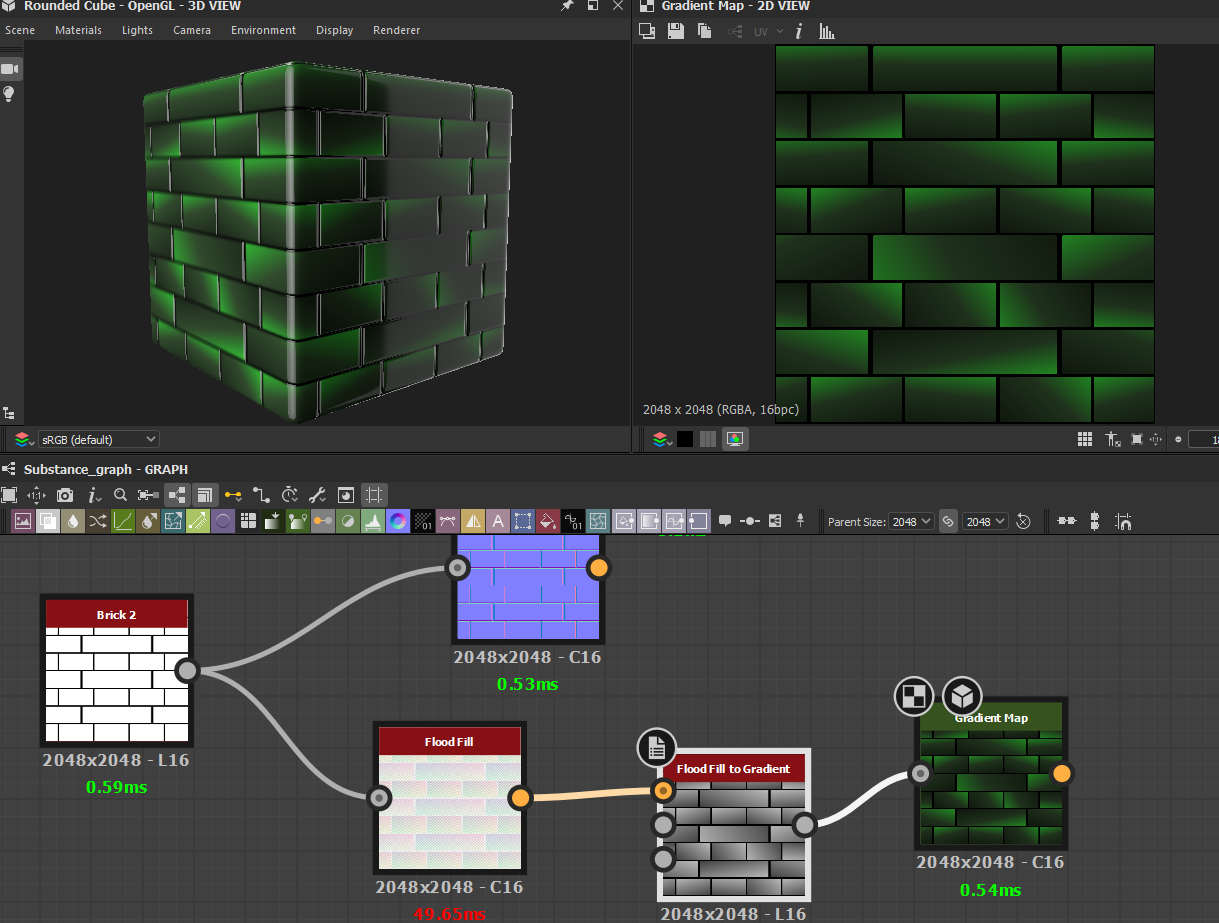Open the graph tools wrench icon

coord(317,495)
